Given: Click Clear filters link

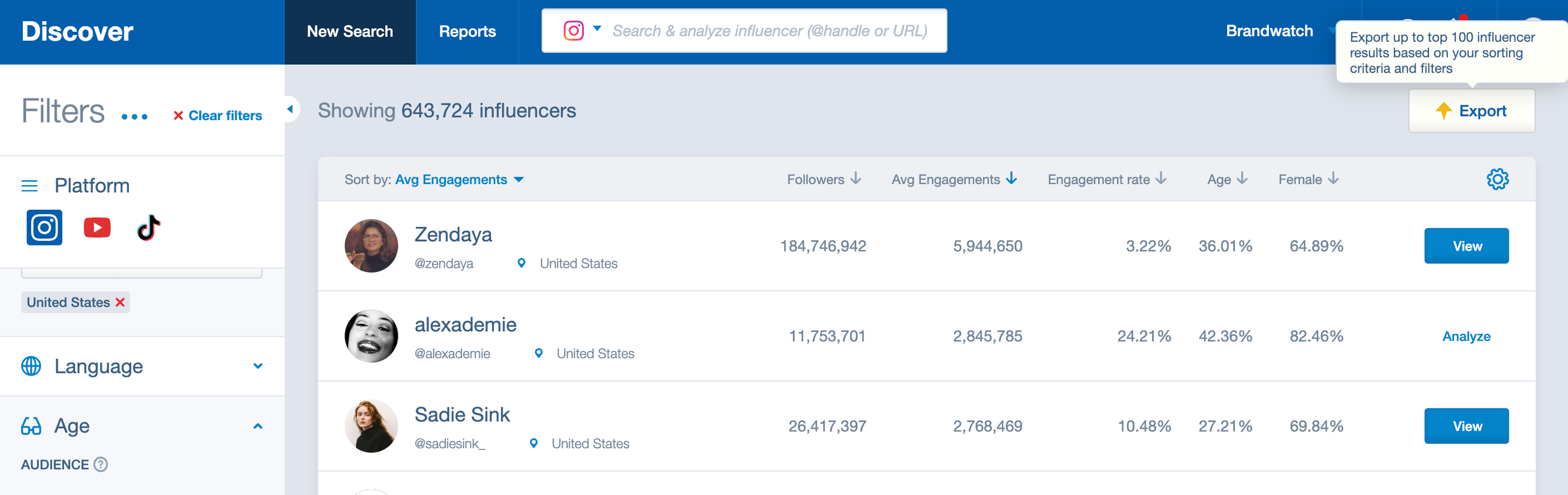Looking at the screenshot, I should [x=218, y=116].
